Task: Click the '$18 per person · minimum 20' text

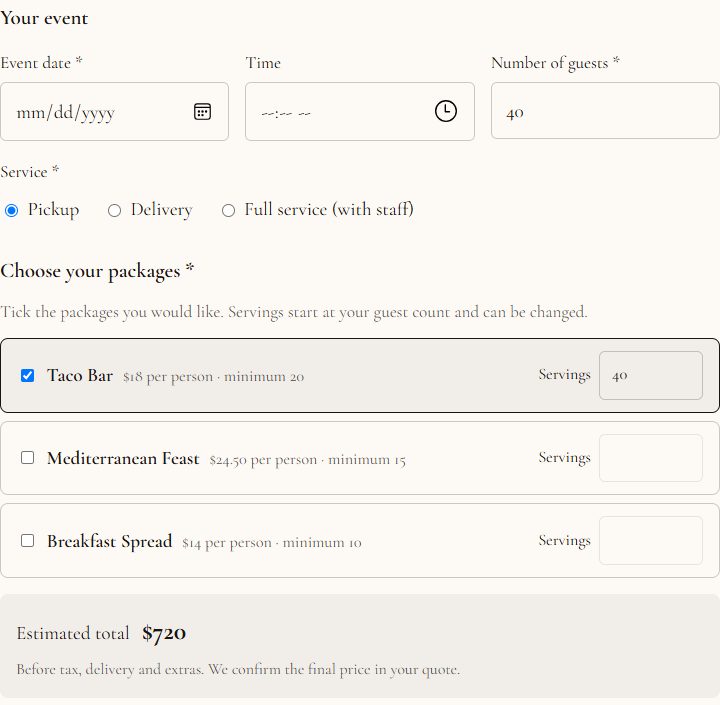Action: (214, 377)
